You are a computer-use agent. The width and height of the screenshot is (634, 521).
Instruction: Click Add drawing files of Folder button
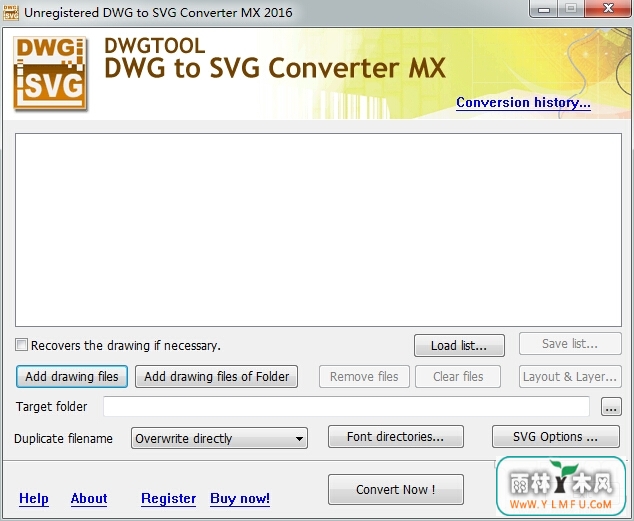(x=216, y=376)
